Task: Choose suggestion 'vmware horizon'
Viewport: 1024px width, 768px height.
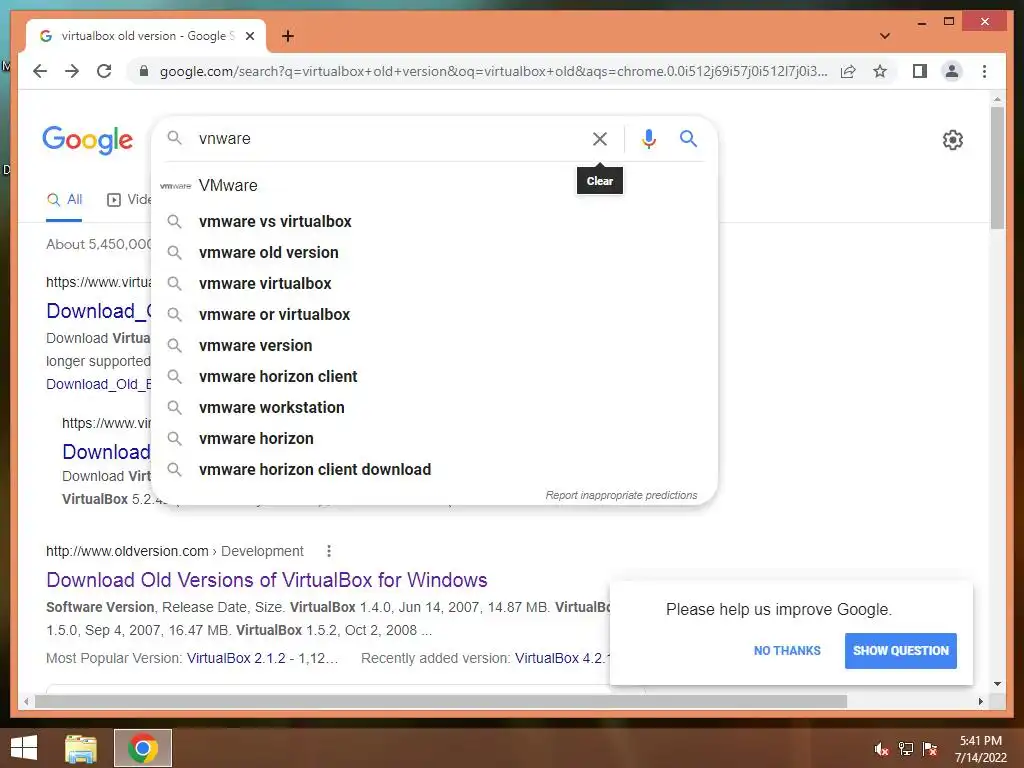Action: point(434,439)
